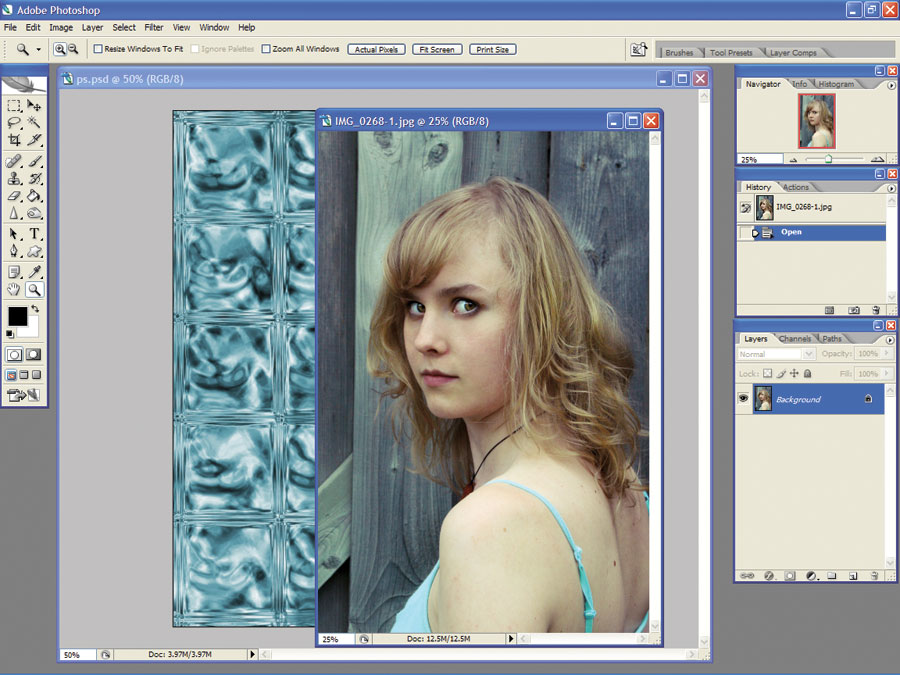Click the black foreground color swatch
Screen dimensions: 900x675
[17, 316]
